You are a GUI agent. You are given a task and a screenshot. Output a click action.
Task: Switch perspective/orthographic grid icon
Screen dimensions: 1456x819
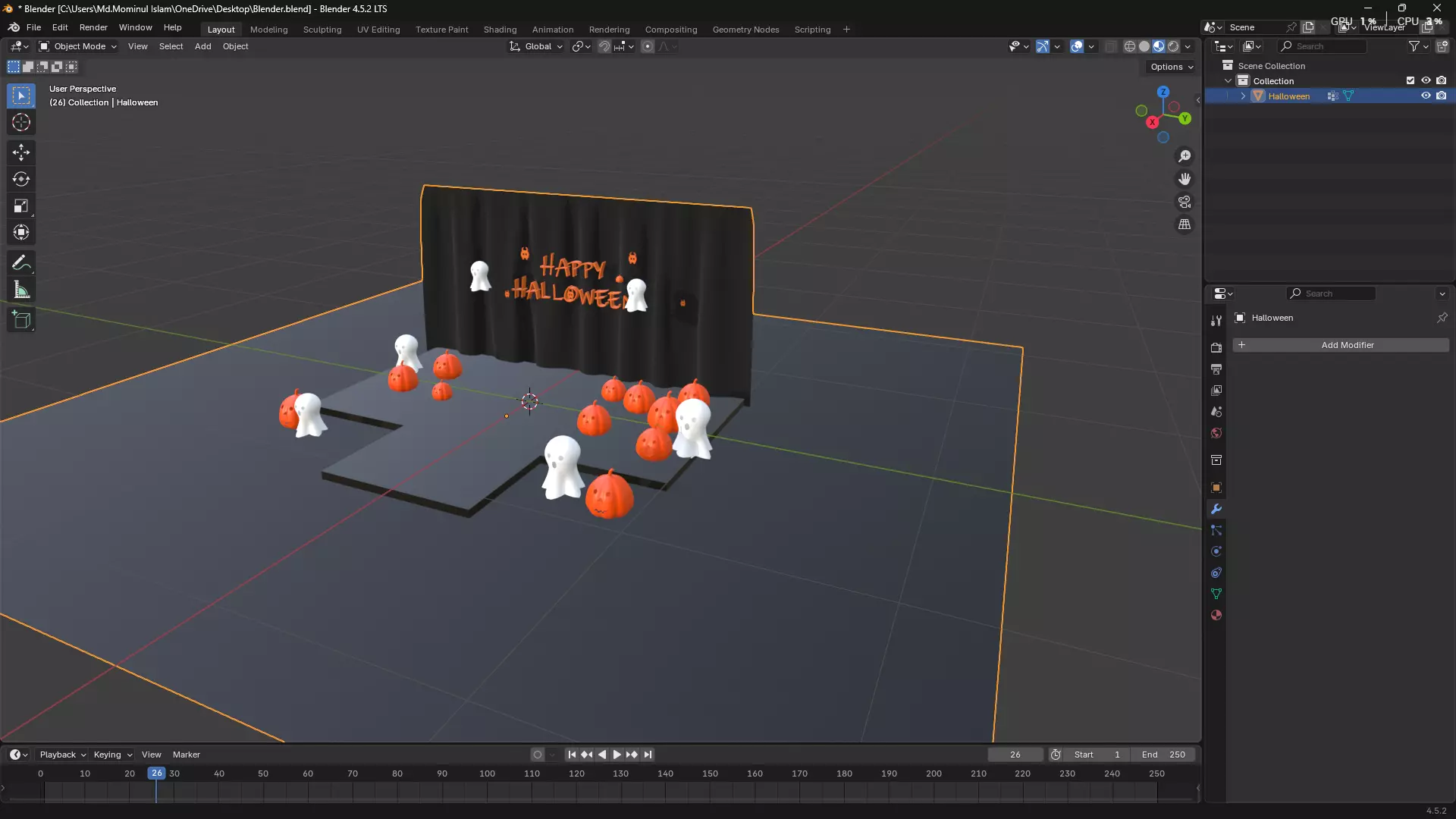(x=1185, y=224)
